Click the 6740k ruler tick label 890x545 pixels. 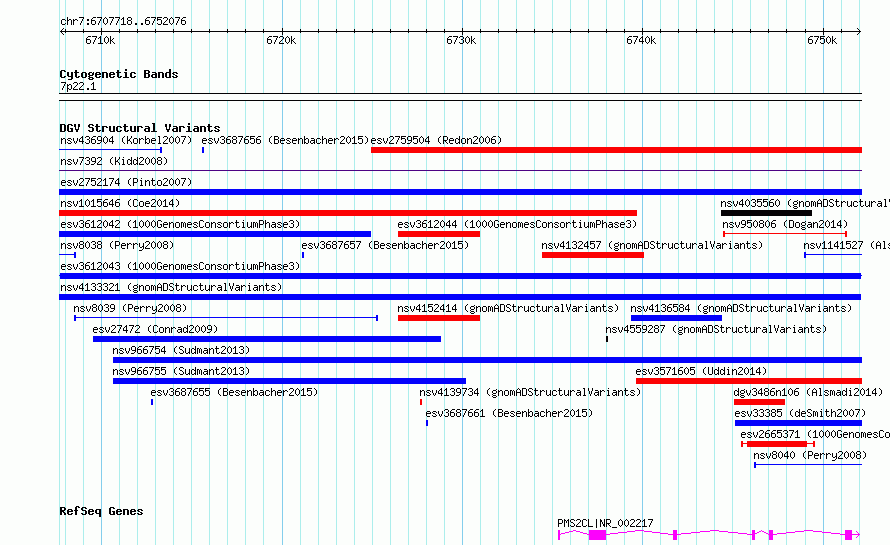[x=641, y=40]
